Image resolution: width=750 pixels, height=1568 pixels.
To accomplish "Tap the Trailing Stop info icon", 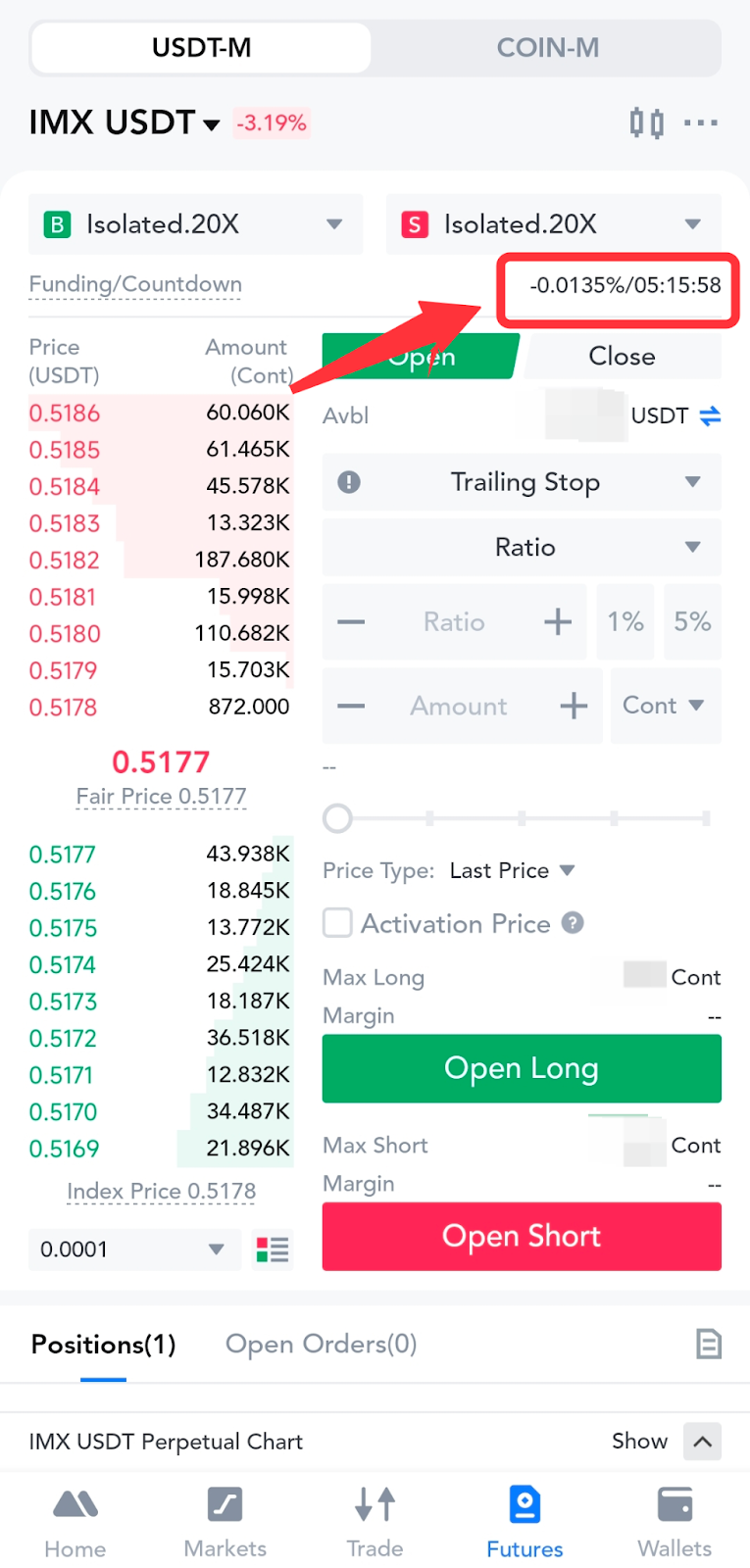I will pyautogui.click(x=349, y=482).
